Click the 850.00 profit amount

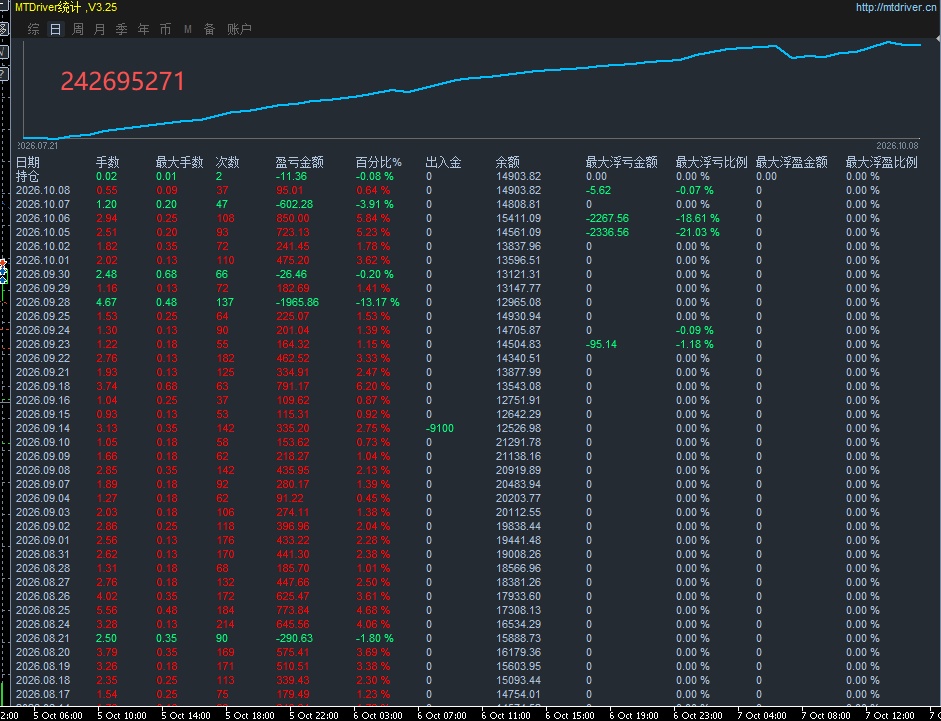click(x=292, y=218)
